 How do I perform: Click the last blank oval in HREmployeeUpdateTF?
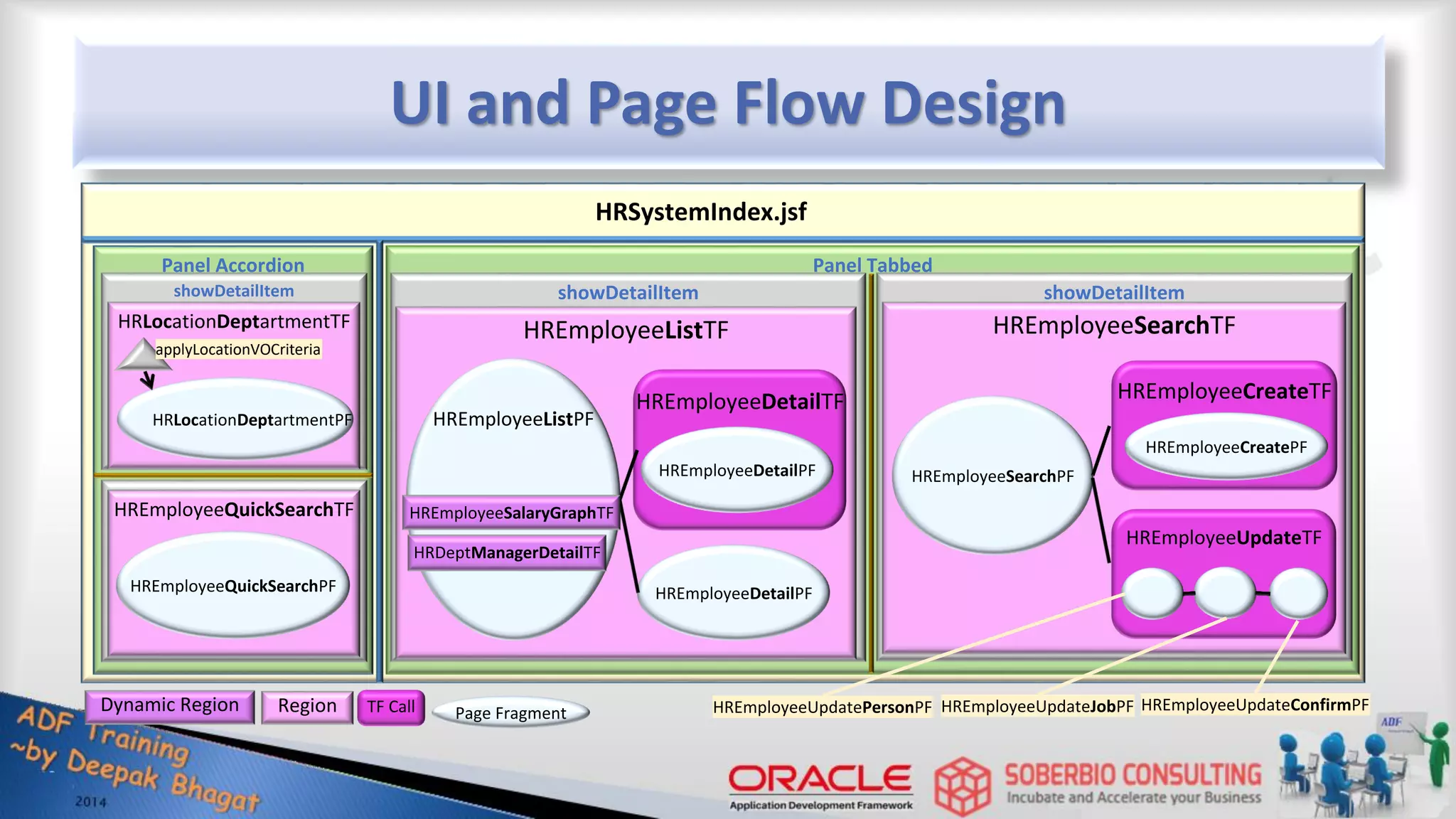tap(1298, 593)
